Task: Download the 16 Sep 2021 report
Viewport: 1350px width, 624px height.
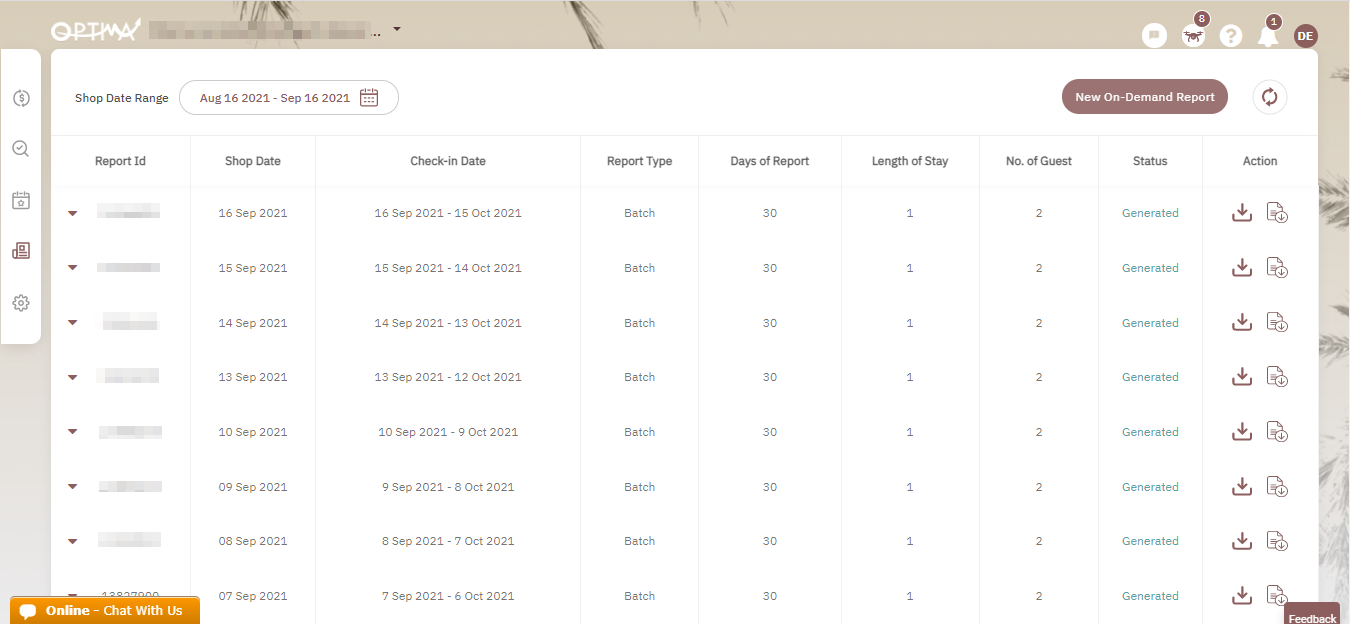Action: click(1242, 213)
